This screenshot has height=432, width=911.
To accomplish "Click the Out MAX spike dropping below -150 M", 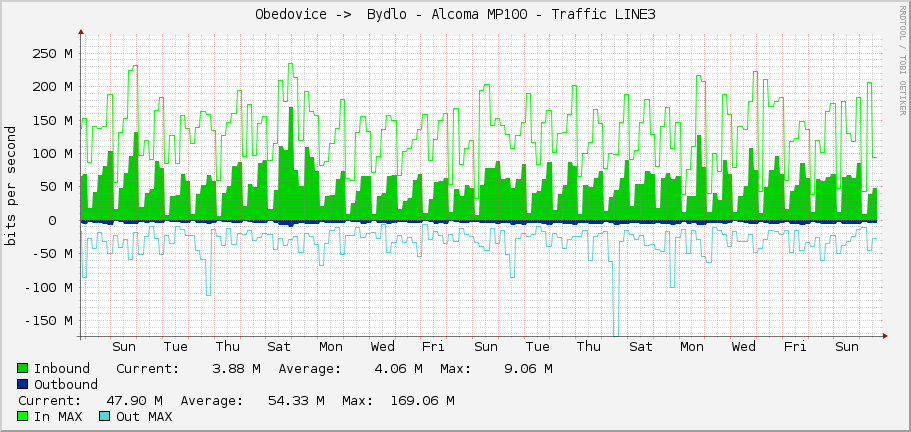I will (x=616, y=299).
